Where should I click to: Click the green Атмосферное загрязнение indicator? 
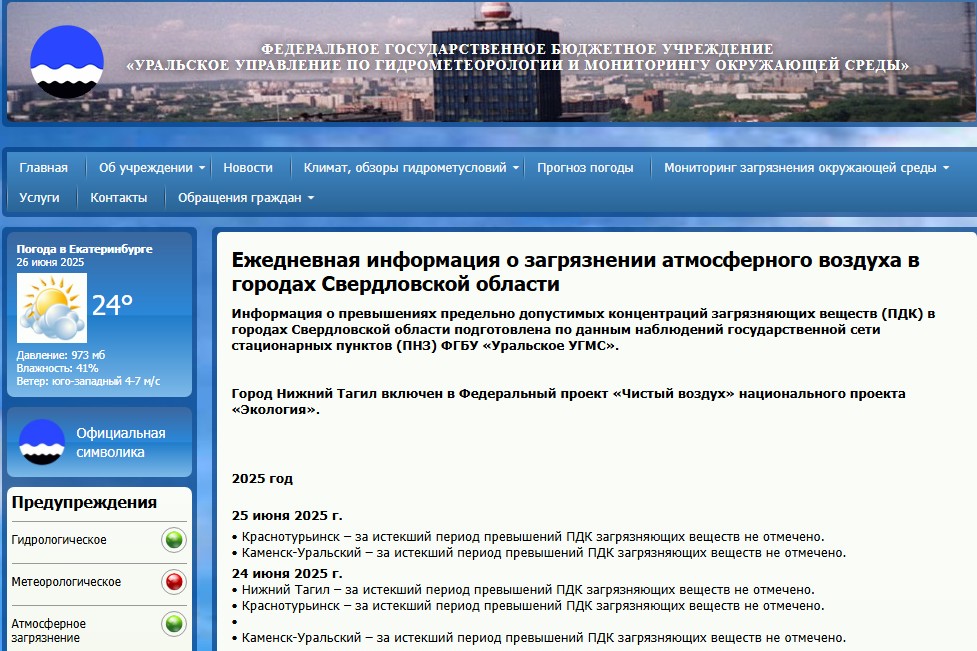tap(174, 624)
